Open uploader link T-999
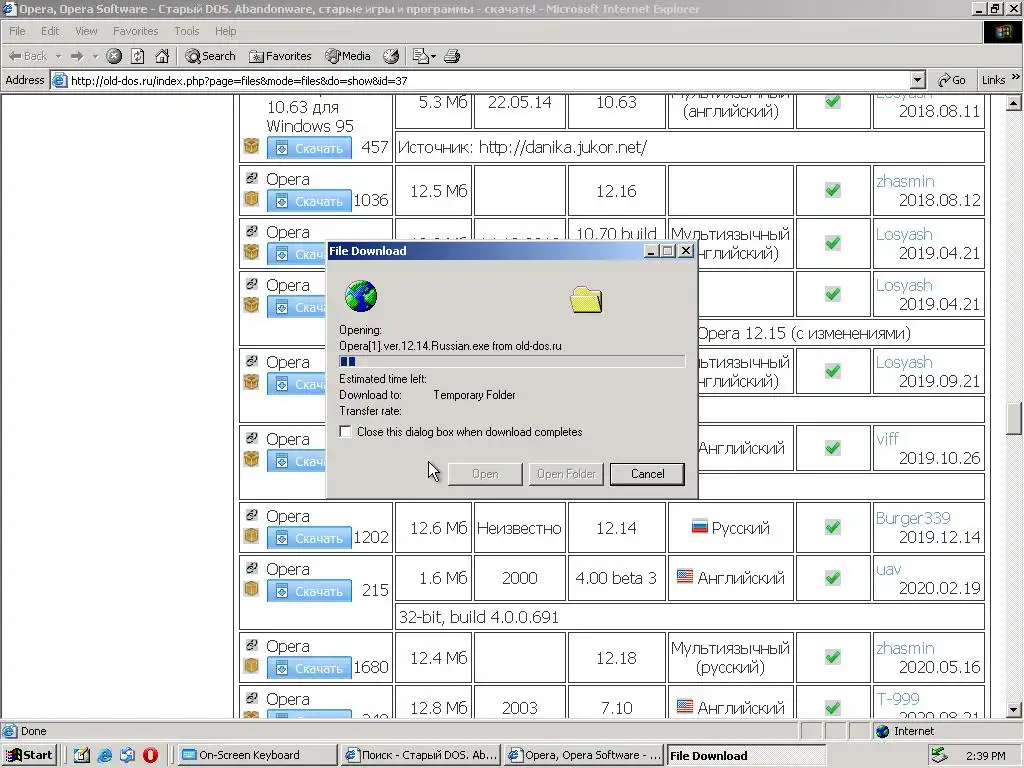This screenshot has height=768, width=1024. (898, 699)
